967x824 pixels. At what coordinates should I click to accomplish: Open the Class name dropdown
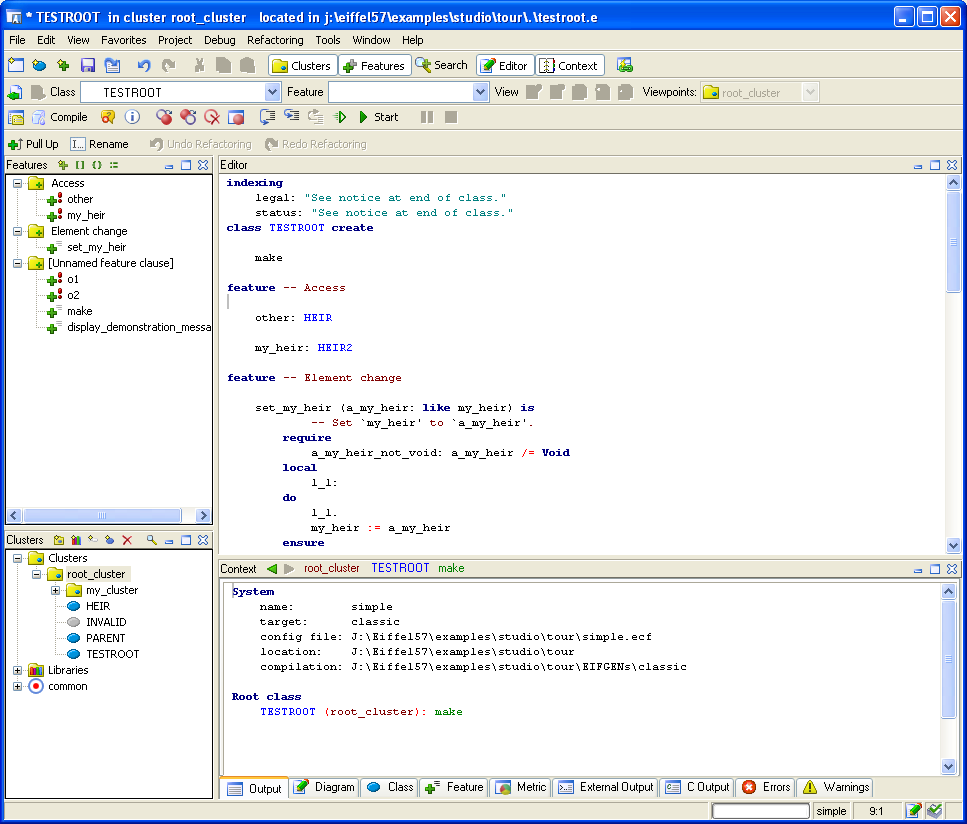272,92
